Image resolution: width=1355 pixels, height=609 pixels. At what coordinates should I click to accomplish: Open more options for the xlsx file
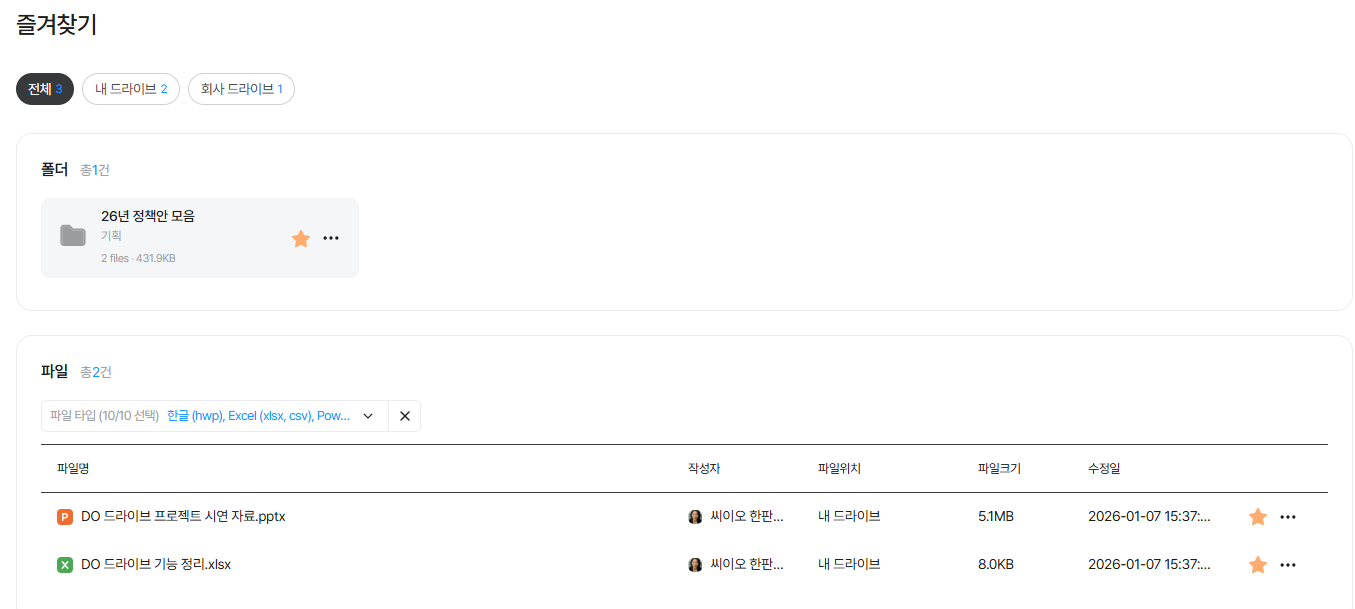(x=1288, y=565)
